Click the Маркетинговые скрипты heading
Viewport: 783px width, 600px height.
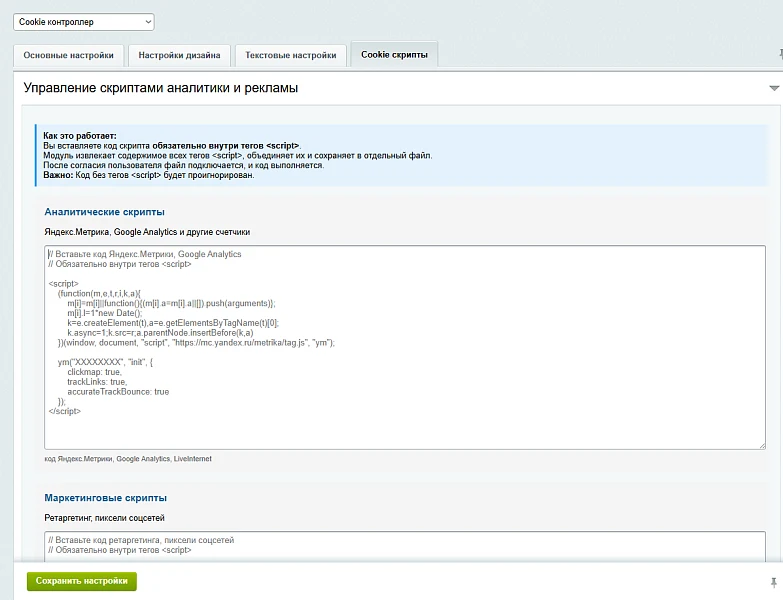105,498
